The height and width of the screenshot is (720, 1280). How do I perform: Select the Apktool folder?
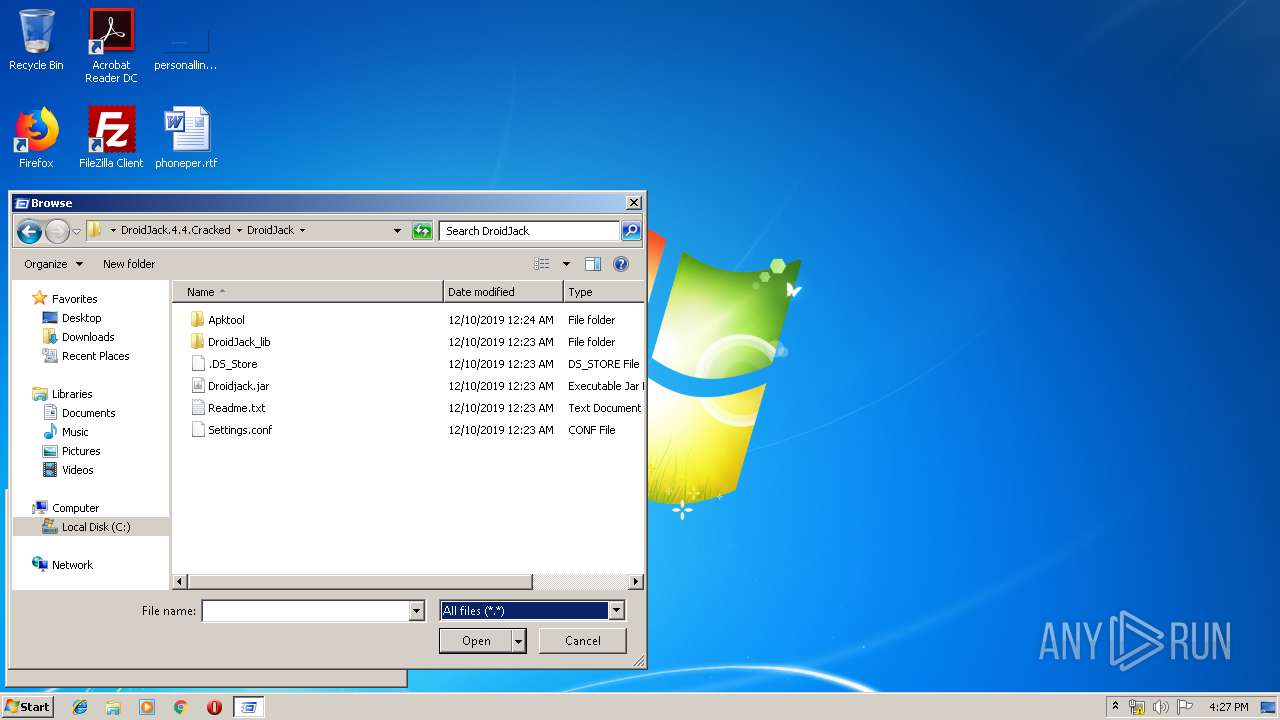[x=226, y=320]
